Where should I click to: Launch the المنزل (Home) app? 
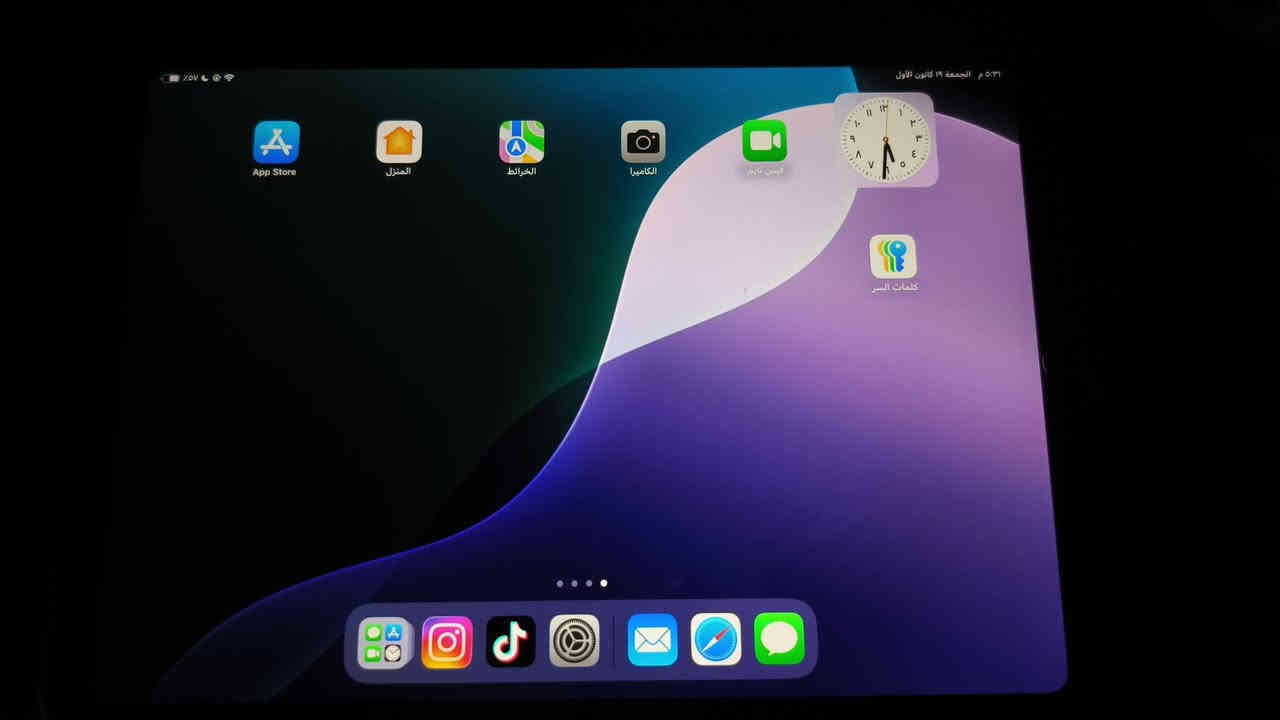pyautogui.click(x=398, y=140)
